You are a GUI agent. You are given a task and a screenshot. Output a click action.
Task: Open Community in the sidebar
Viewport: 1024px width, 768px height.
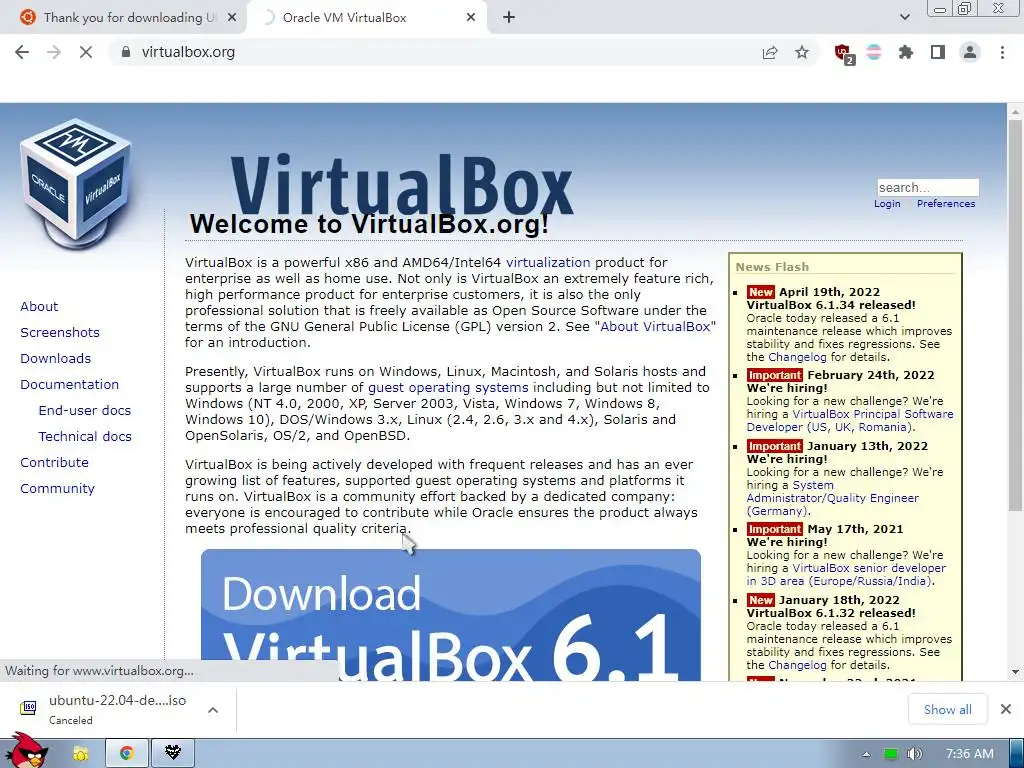pos(57,488)
